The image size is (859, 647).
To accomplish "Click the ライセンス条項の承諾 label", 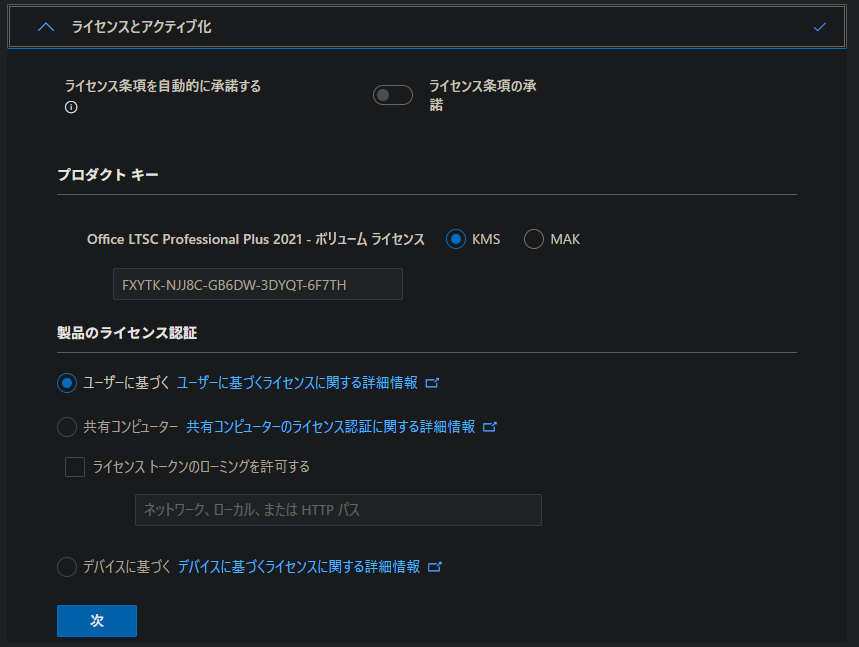I will click(x=483, y=95).
